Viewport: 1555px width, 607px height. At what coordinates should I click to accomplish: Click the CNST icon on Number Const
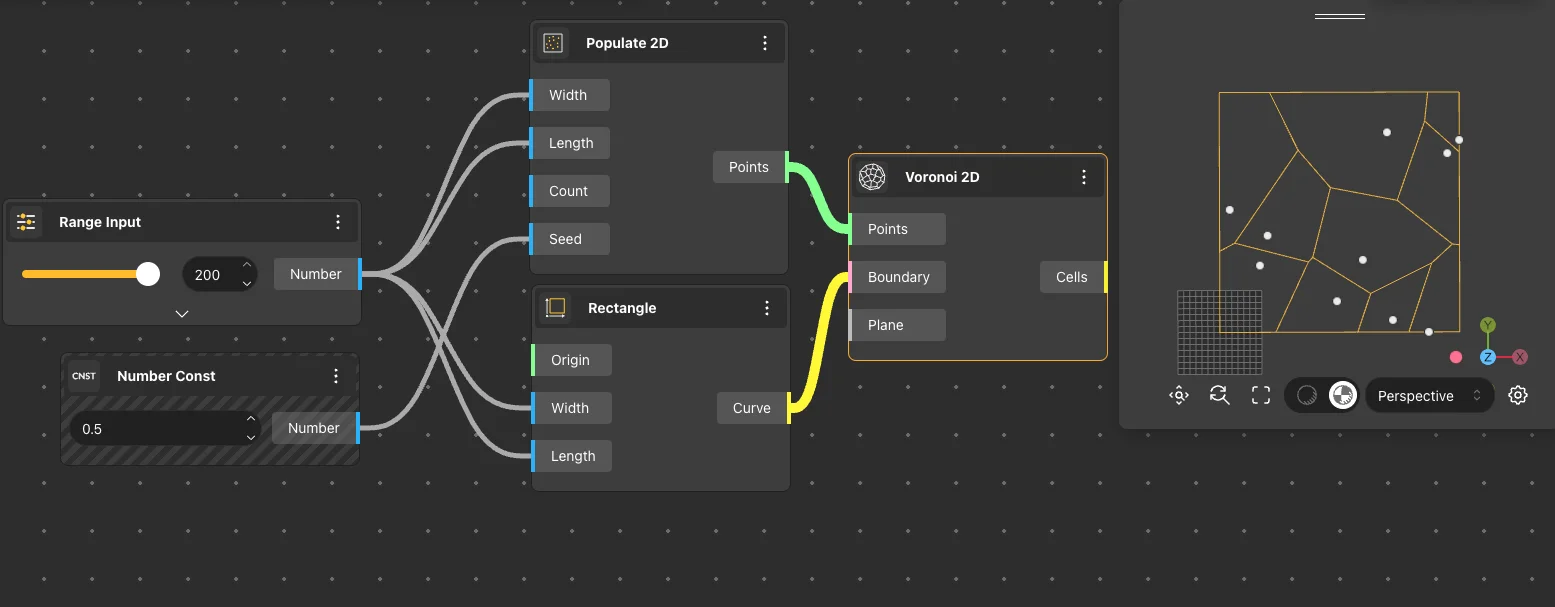click(x=84, y=376)
